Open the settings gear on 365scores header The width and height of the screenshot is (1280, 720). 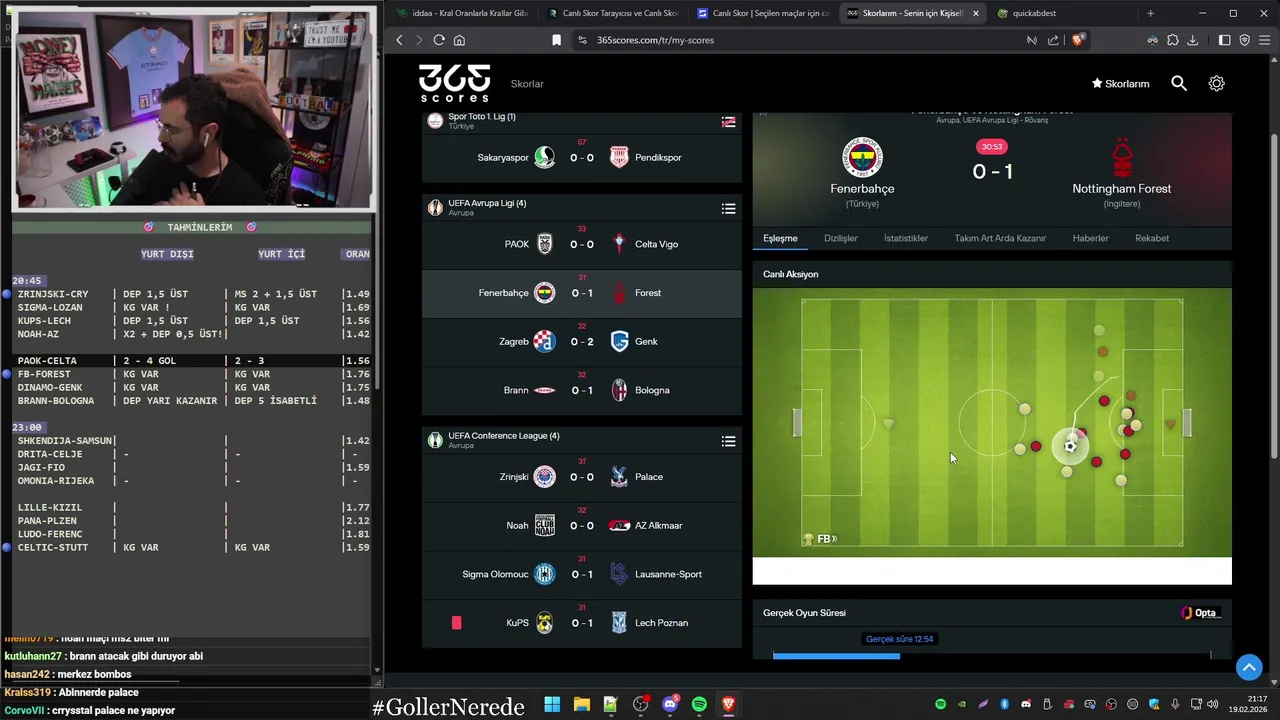pyautogui.click(x=1216, y=84)
